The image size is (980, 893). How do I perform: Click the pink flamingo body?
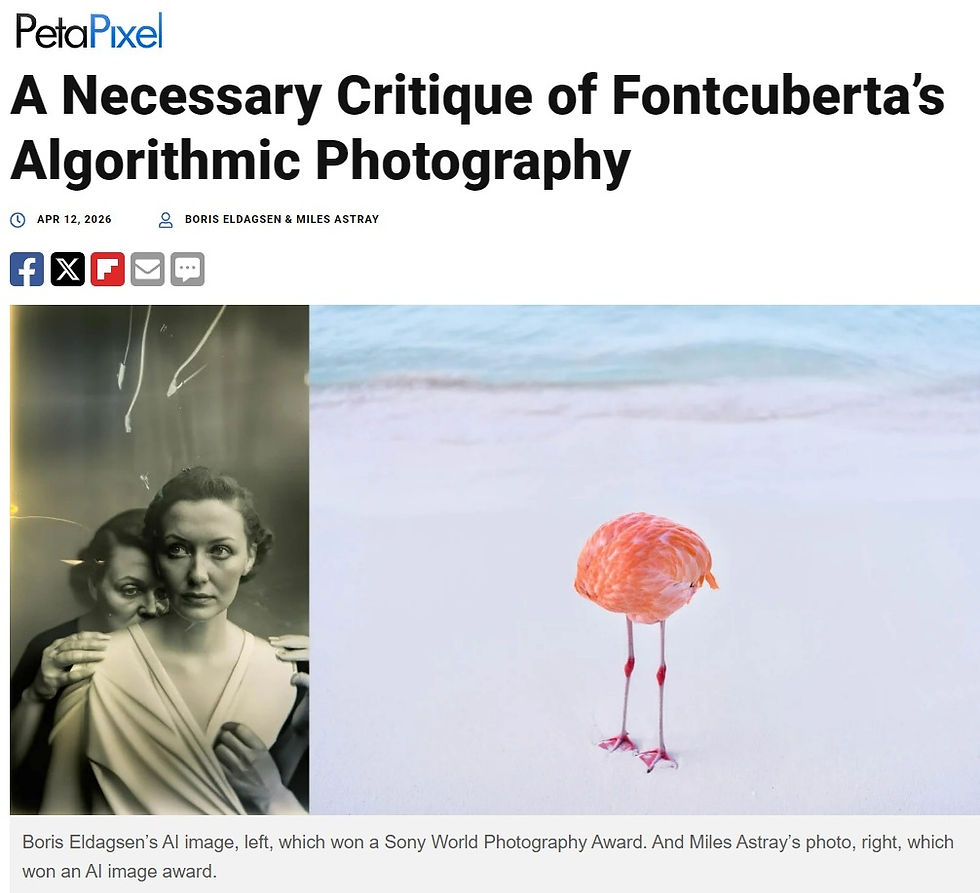pyautogui.click(x=646, y=567)
